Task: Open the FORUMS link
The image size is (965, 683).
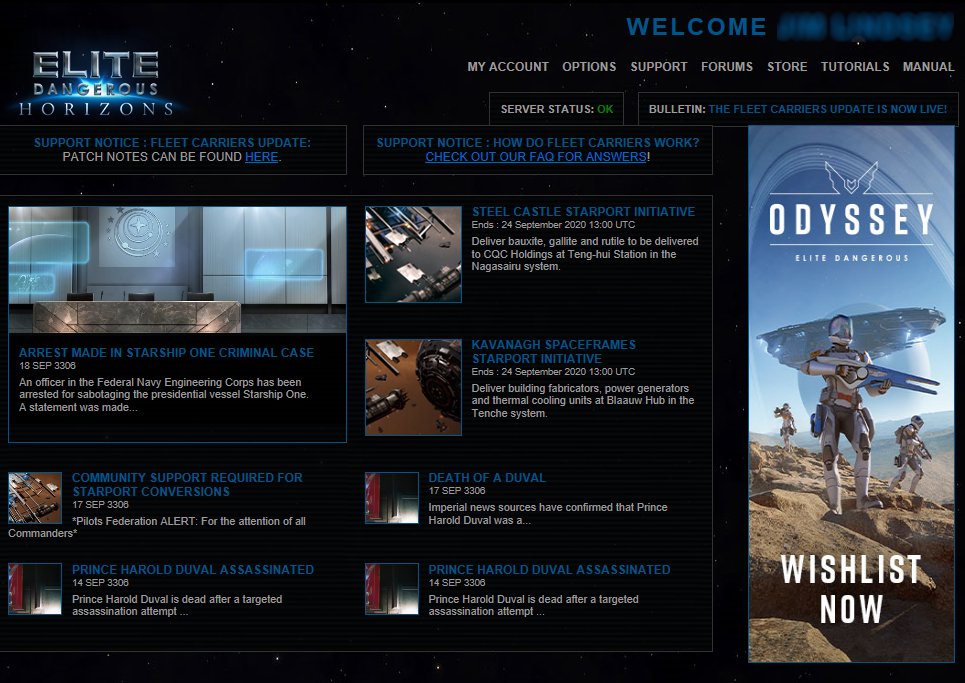Action: pos(727,66)
